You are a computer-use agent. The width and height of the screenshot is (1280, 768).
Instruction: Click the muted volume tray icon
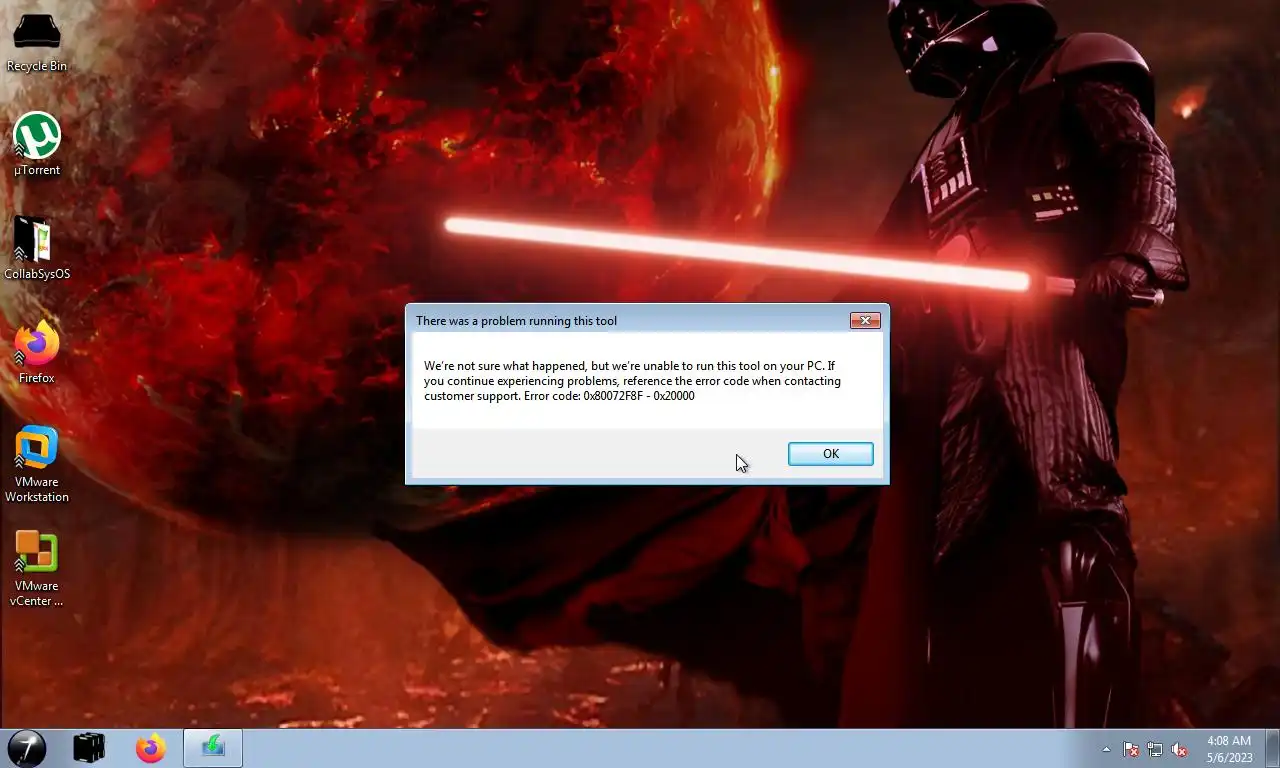click(1179, 749)
